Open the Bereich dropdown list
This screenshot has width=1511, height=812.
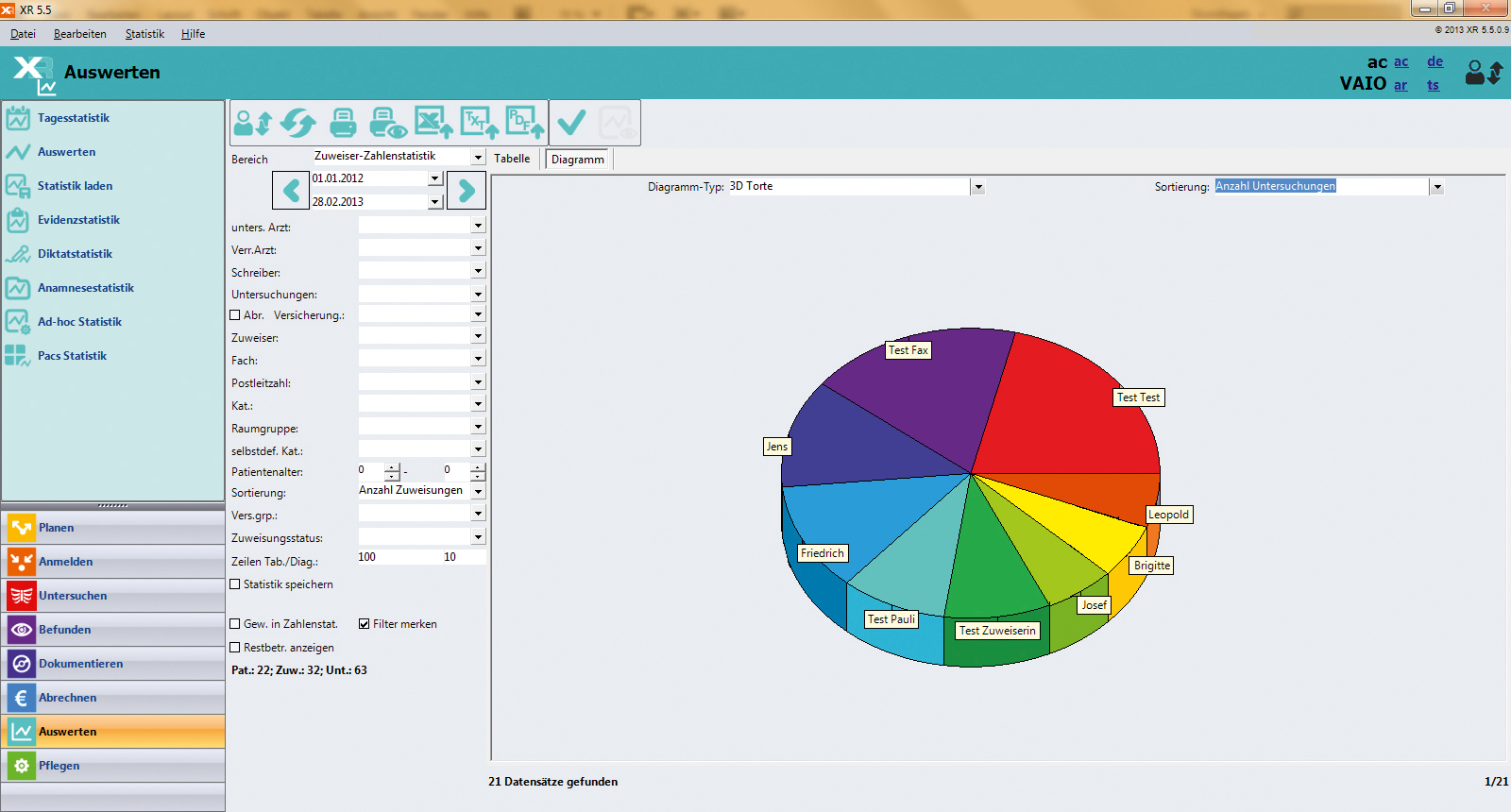478,158
